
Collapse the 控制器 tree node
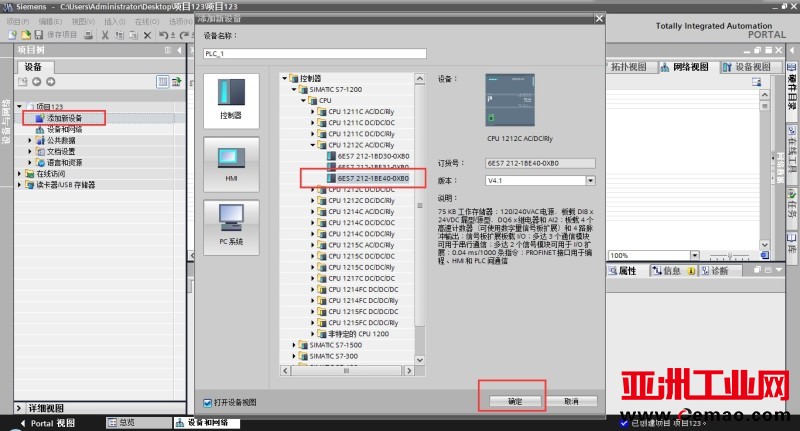point(285,78)
